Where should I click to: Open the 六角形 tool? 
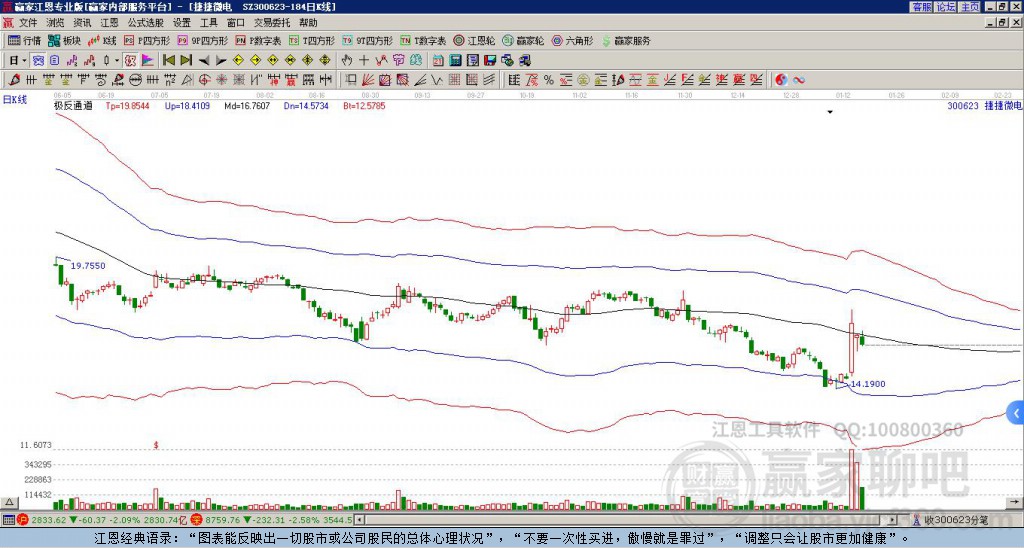point(572,40)
